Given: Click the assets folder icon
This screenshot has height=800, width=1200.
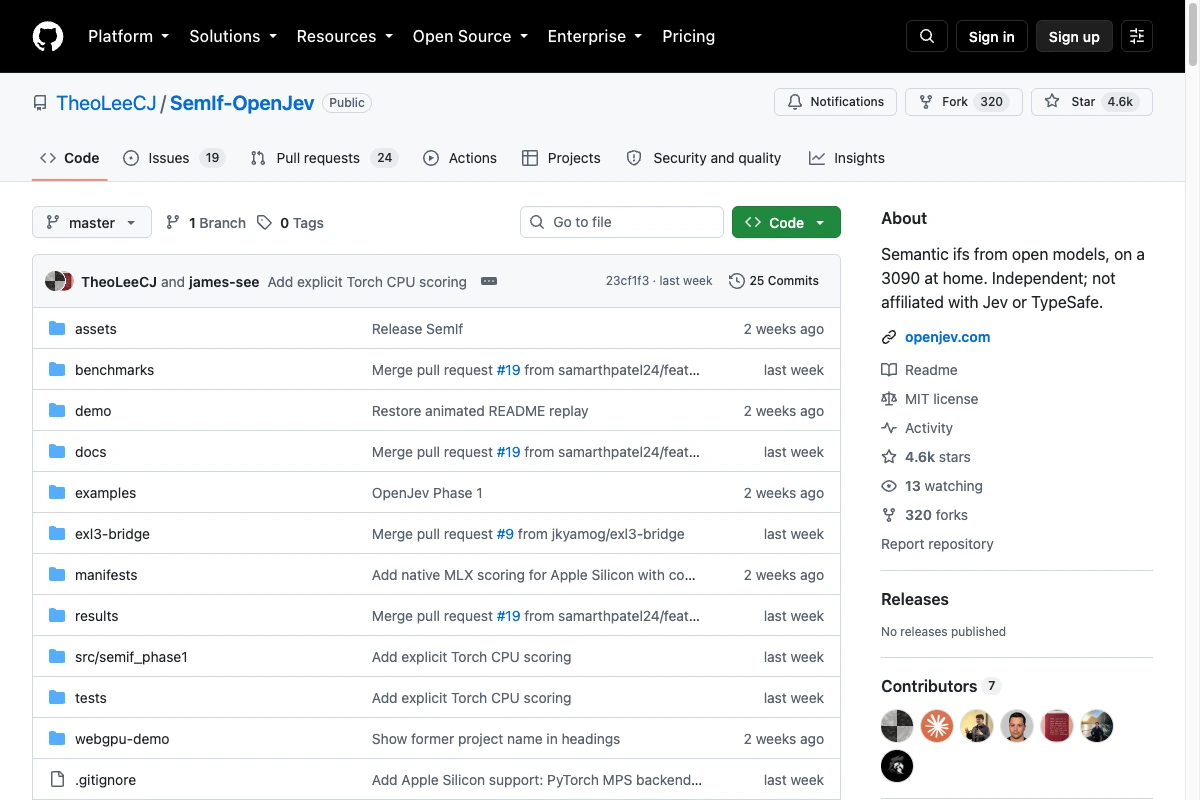Looking at the screenshot, I should (57, 329).
